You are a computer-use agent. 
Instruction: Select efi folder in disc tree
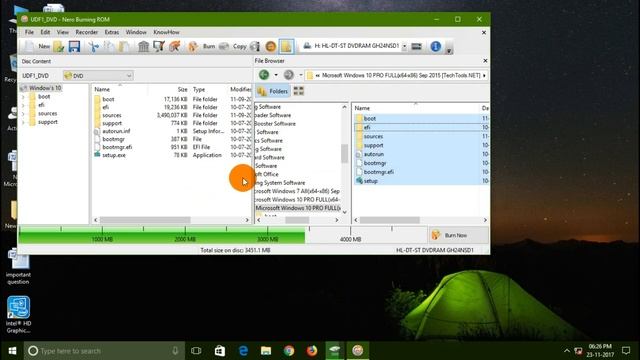[41, 105]
